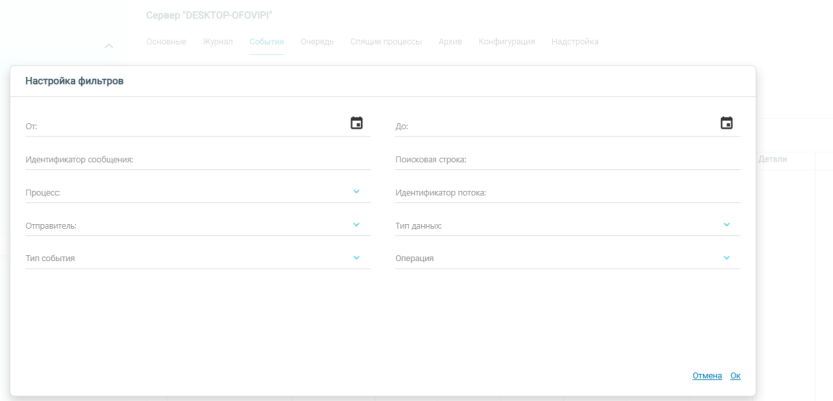
Task: Go to the Спящие процессы tab
Action: pyautogui.click(x=385, y=41)
